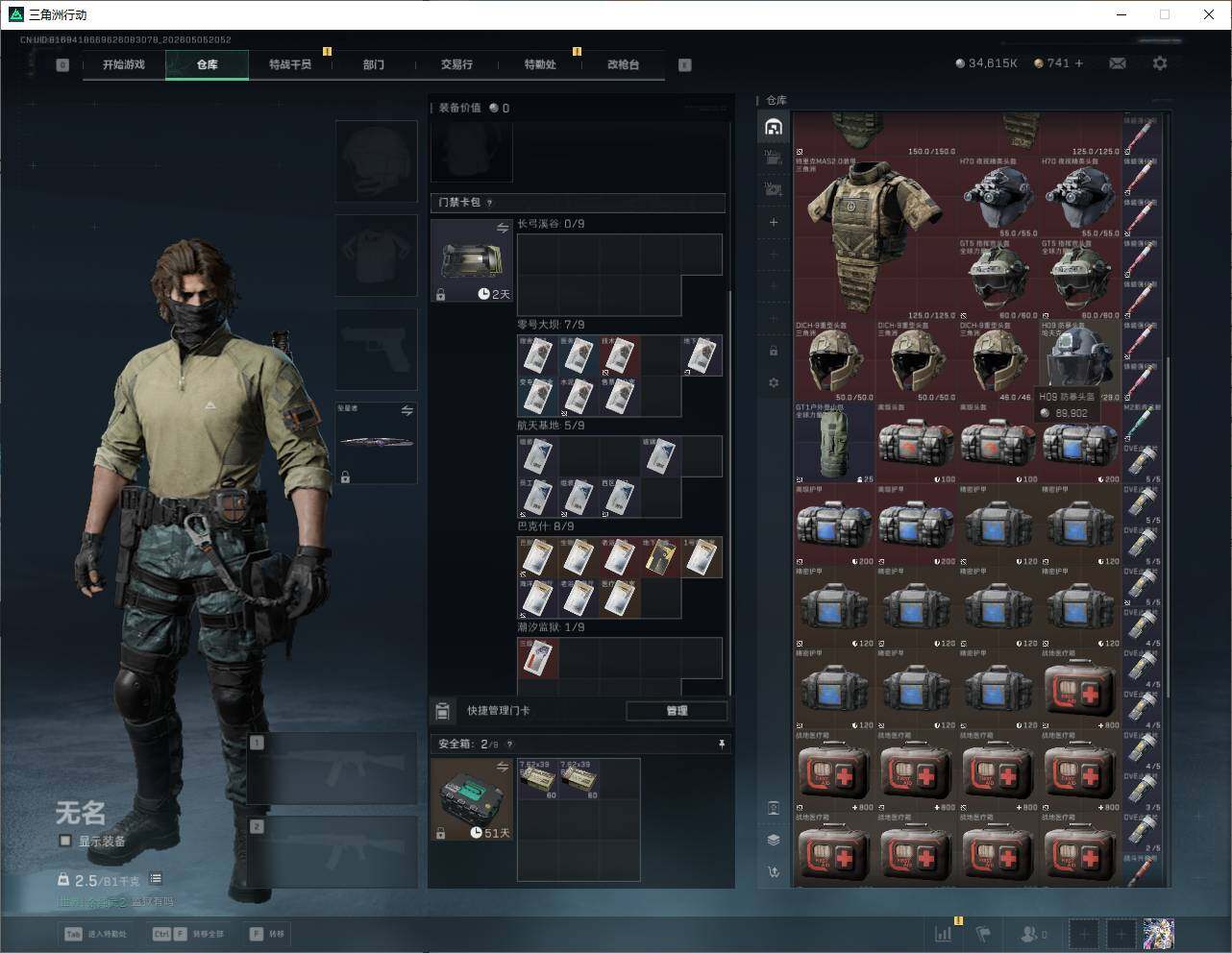This screenshot has width=1232, height=953.
Task: Select the GT1 hiking backpack item
Action: (x=834, y=443)
